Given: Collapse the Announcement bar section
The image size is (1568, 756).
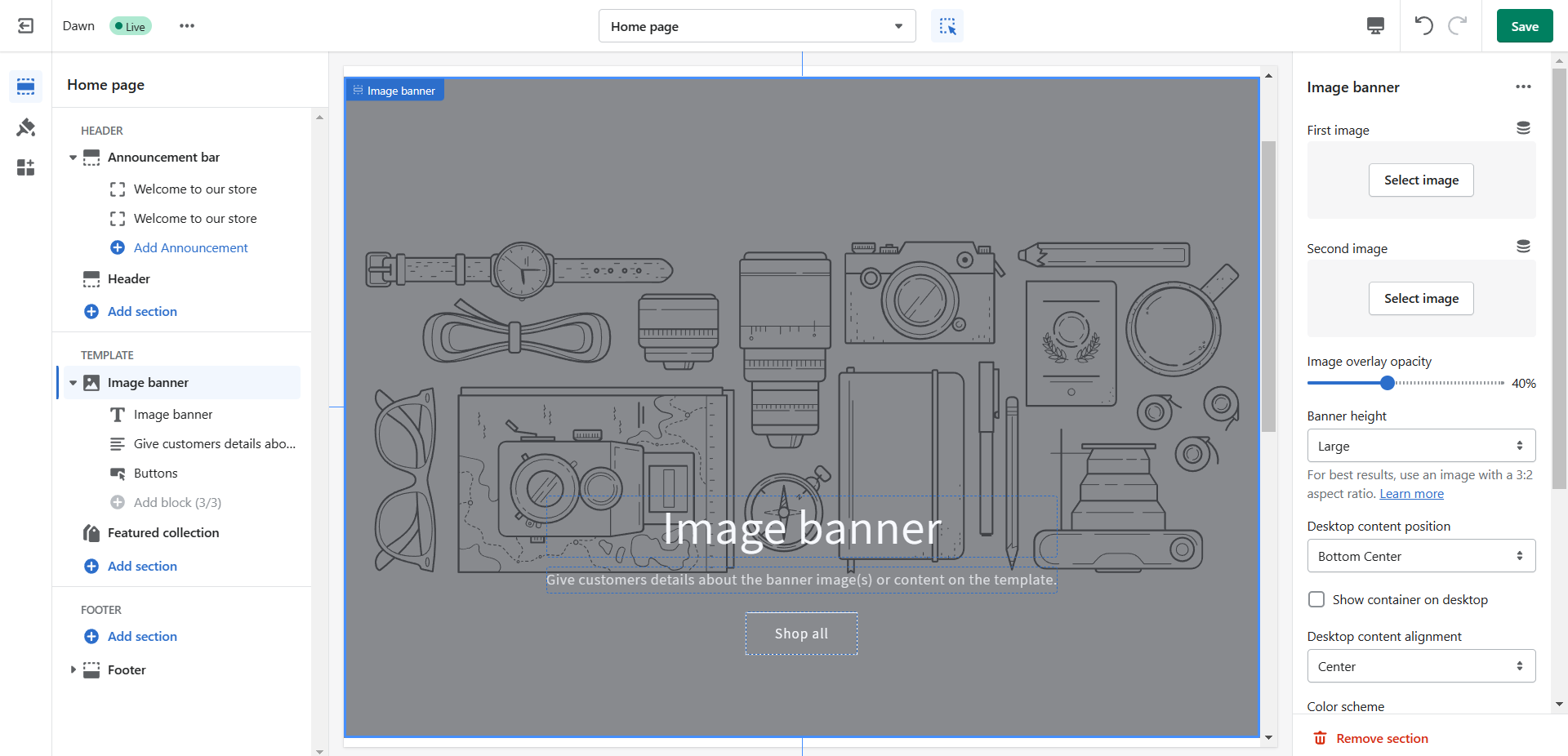Looking at the screenshot, I should click(x=73, y=158).
